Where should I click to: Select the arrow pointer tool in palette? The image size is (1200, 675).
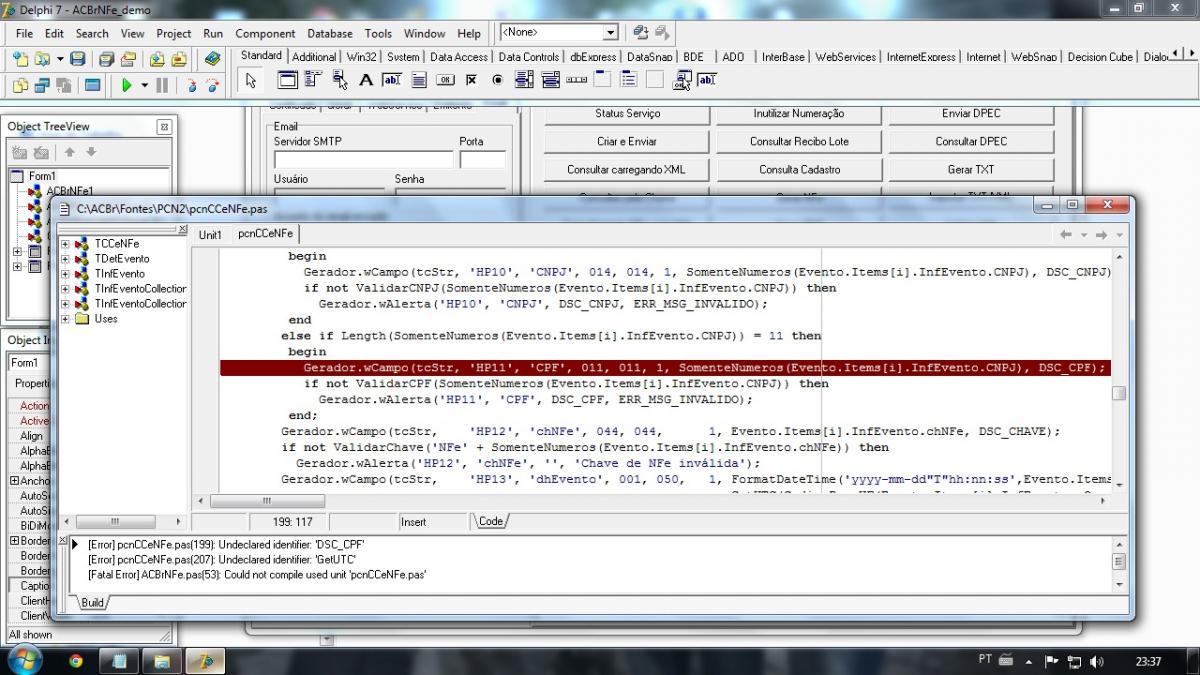(251, 80)
